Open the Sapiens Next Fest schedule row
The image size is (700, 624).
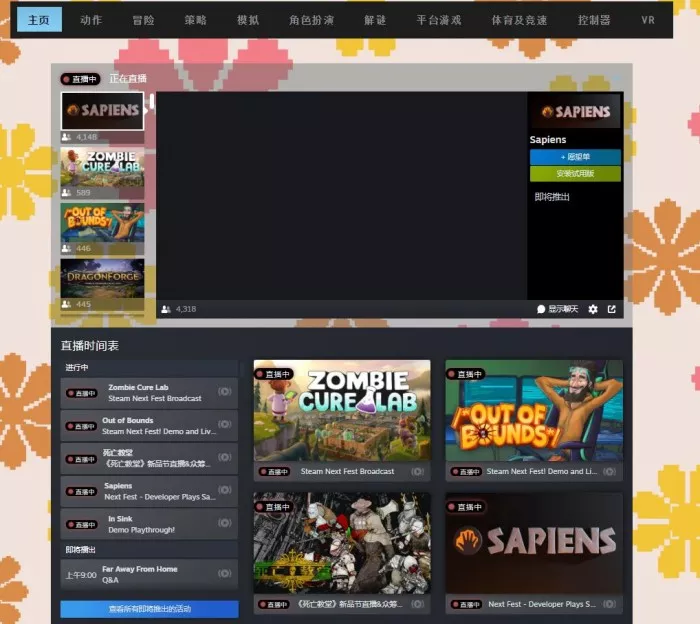[x=149, y=491]
